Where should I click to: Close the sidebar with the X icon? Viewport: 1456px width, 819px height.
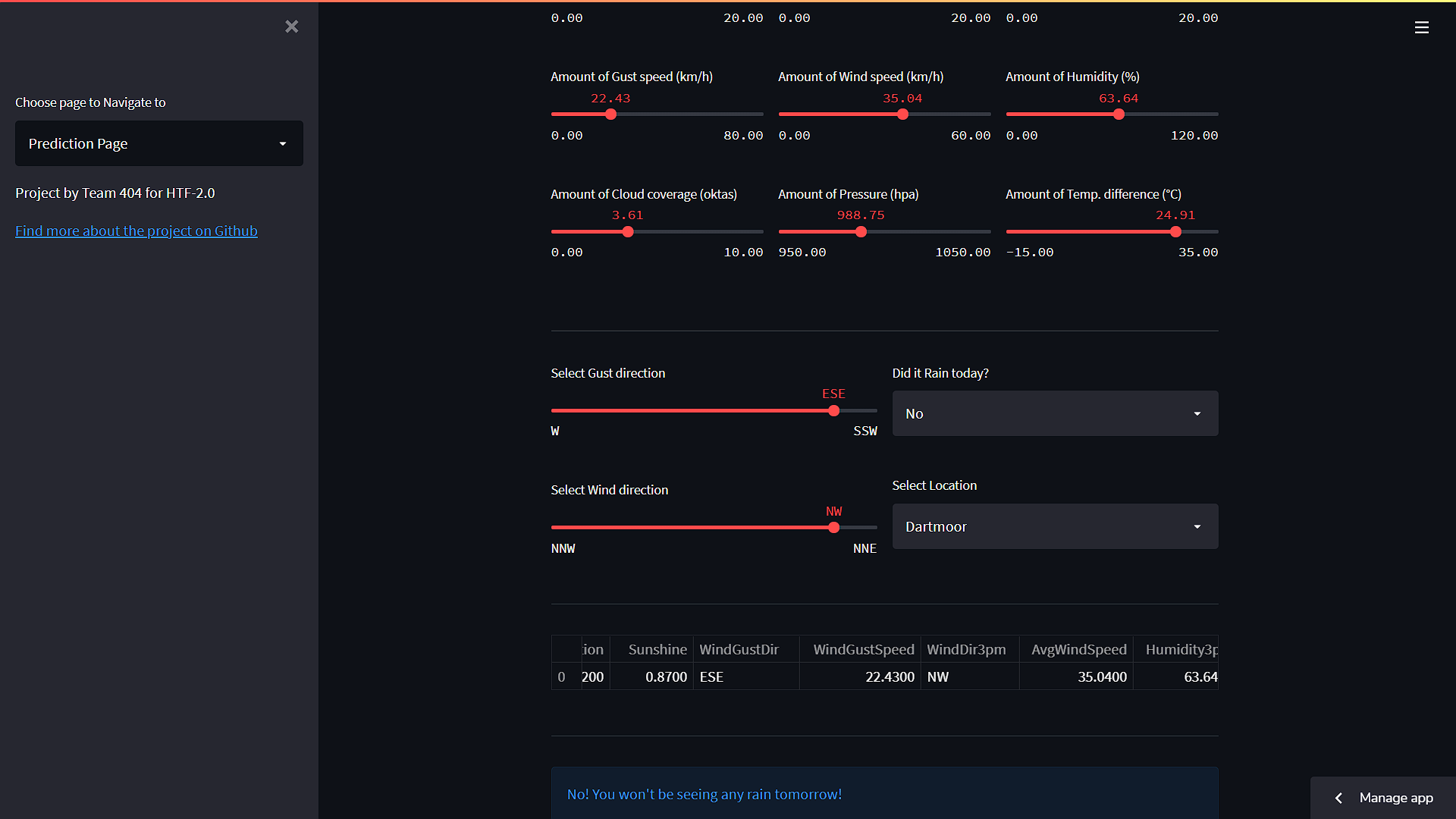[x=292, y=27]
